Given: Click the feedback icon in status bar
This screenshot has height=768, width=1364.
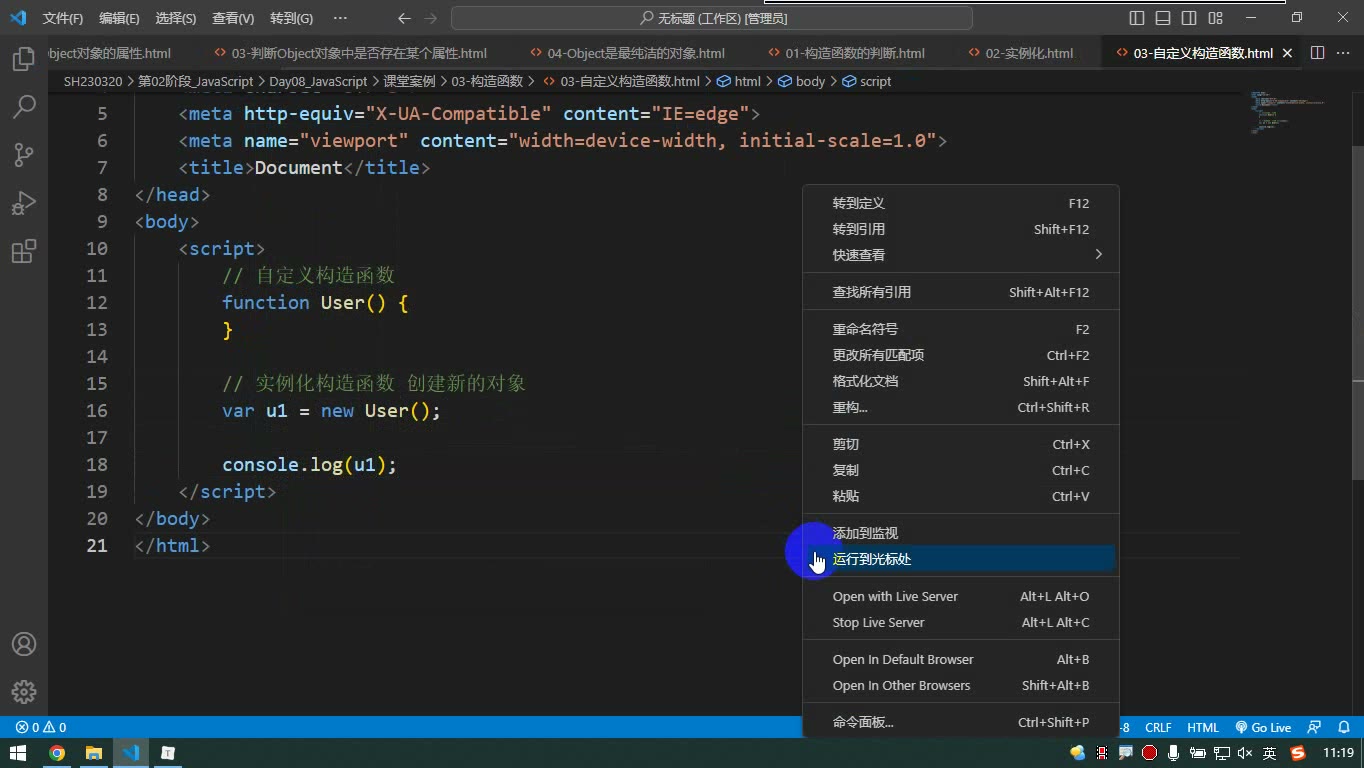Looking at the screenshot, I should (1315, 727).
